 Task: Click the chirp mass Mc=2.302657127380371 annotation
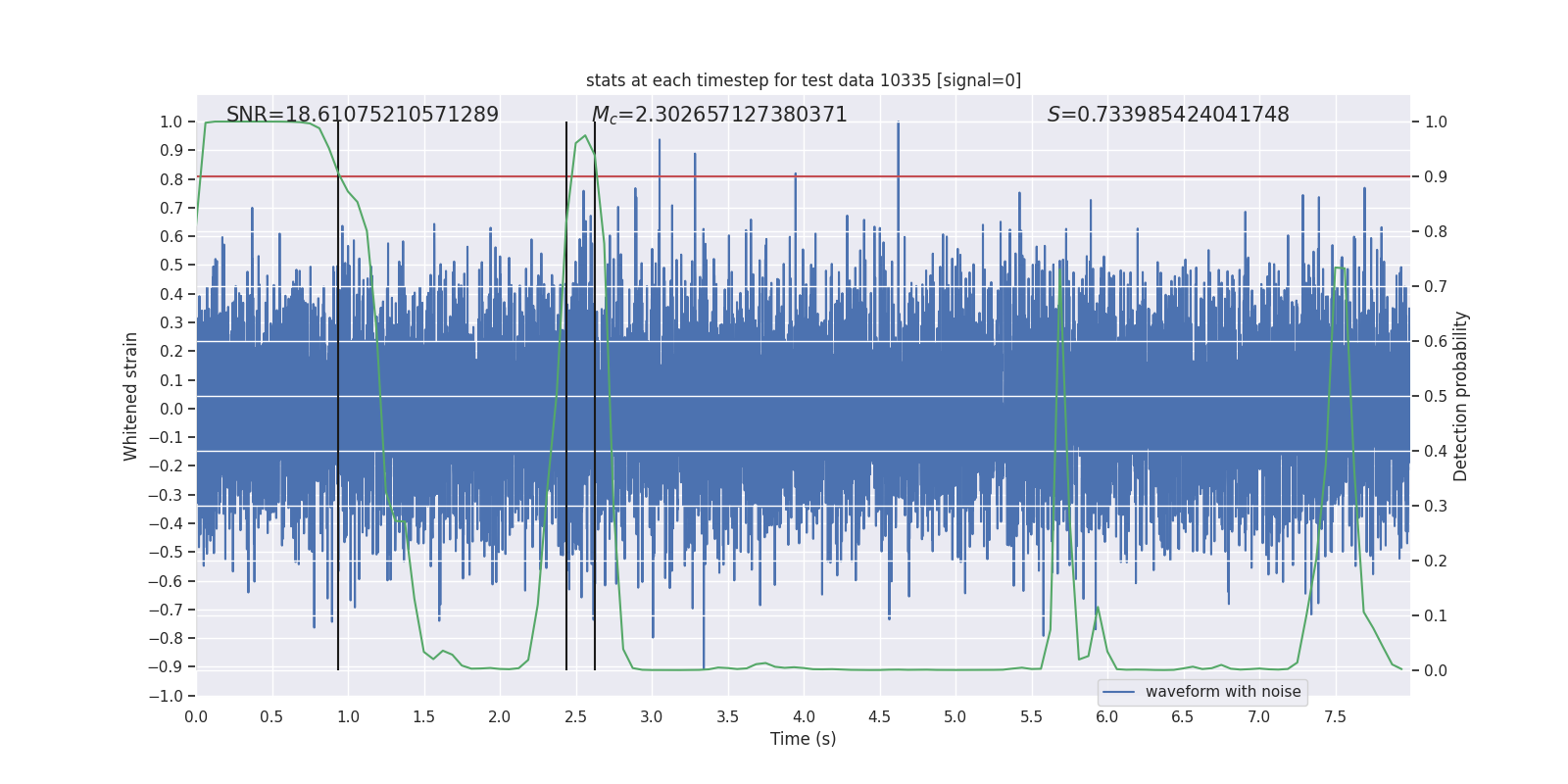click(x=719, y=115)
